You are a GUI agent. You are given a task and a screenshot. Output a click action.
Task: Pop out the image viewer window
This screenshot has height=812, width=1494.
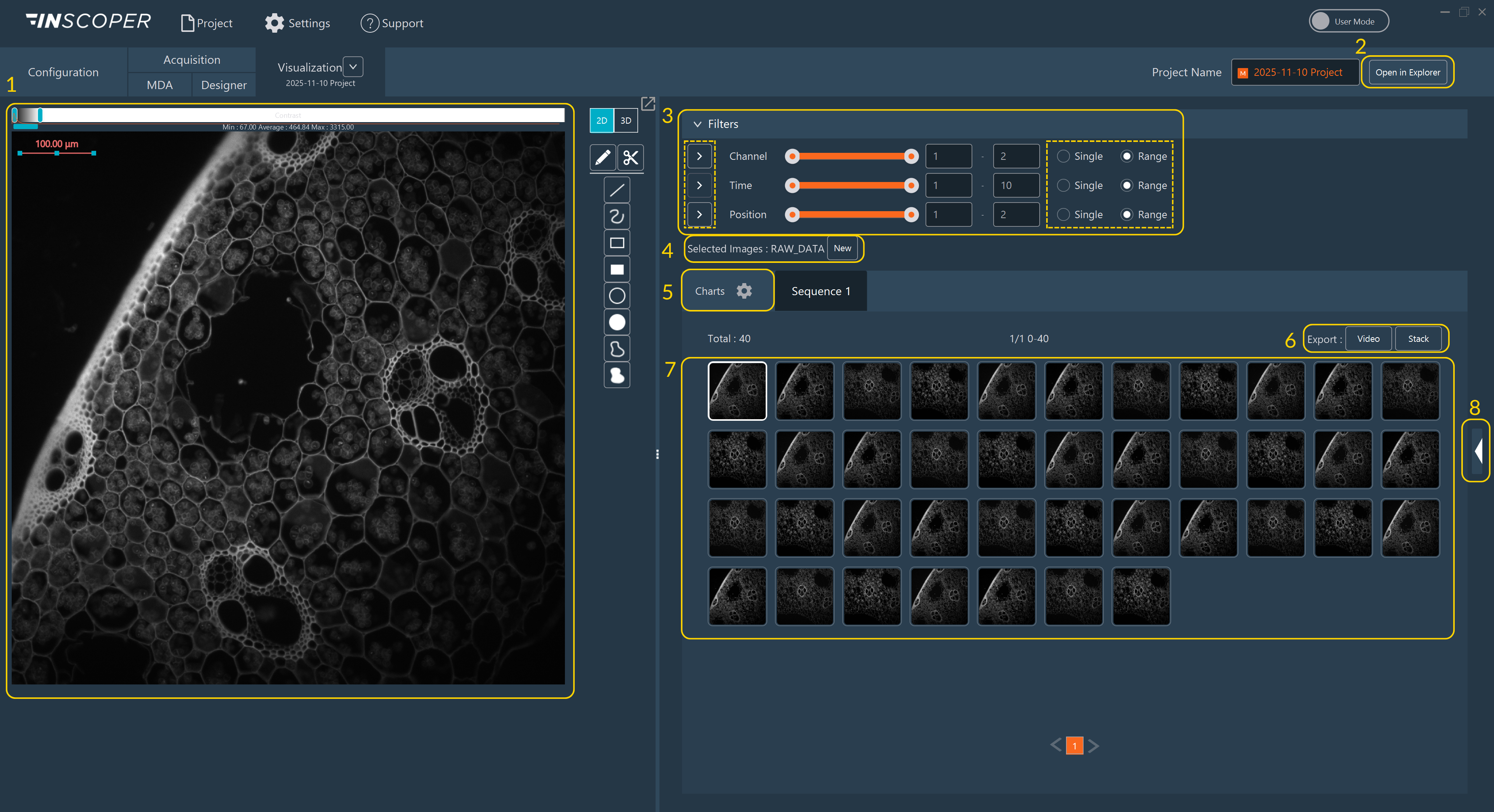pyautogui.click(x=648, y=104)
